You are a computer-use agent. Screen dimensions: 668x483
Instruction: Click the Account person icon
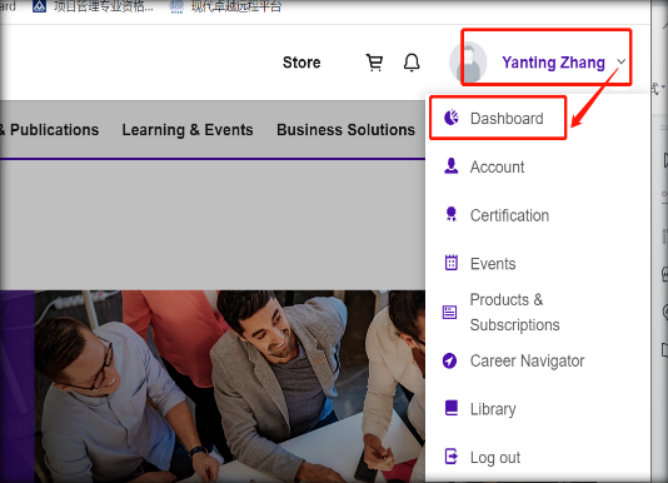[451, 166]
